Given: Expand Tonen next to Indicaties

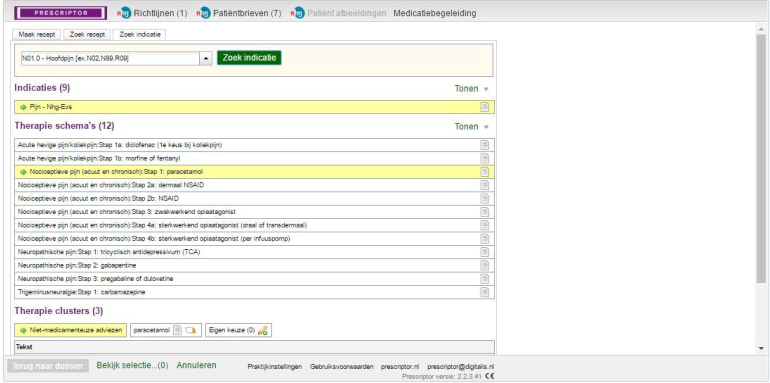Looking at the screenshot, I should pos(471,89).
